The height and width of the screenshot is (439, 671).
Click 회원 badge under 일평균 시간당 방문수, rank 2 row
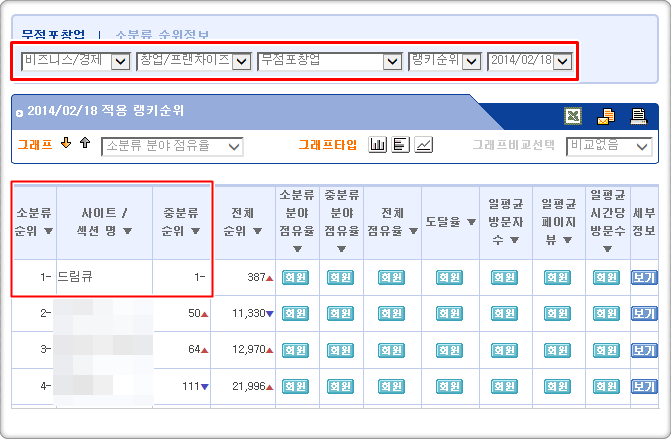[606, 314]
